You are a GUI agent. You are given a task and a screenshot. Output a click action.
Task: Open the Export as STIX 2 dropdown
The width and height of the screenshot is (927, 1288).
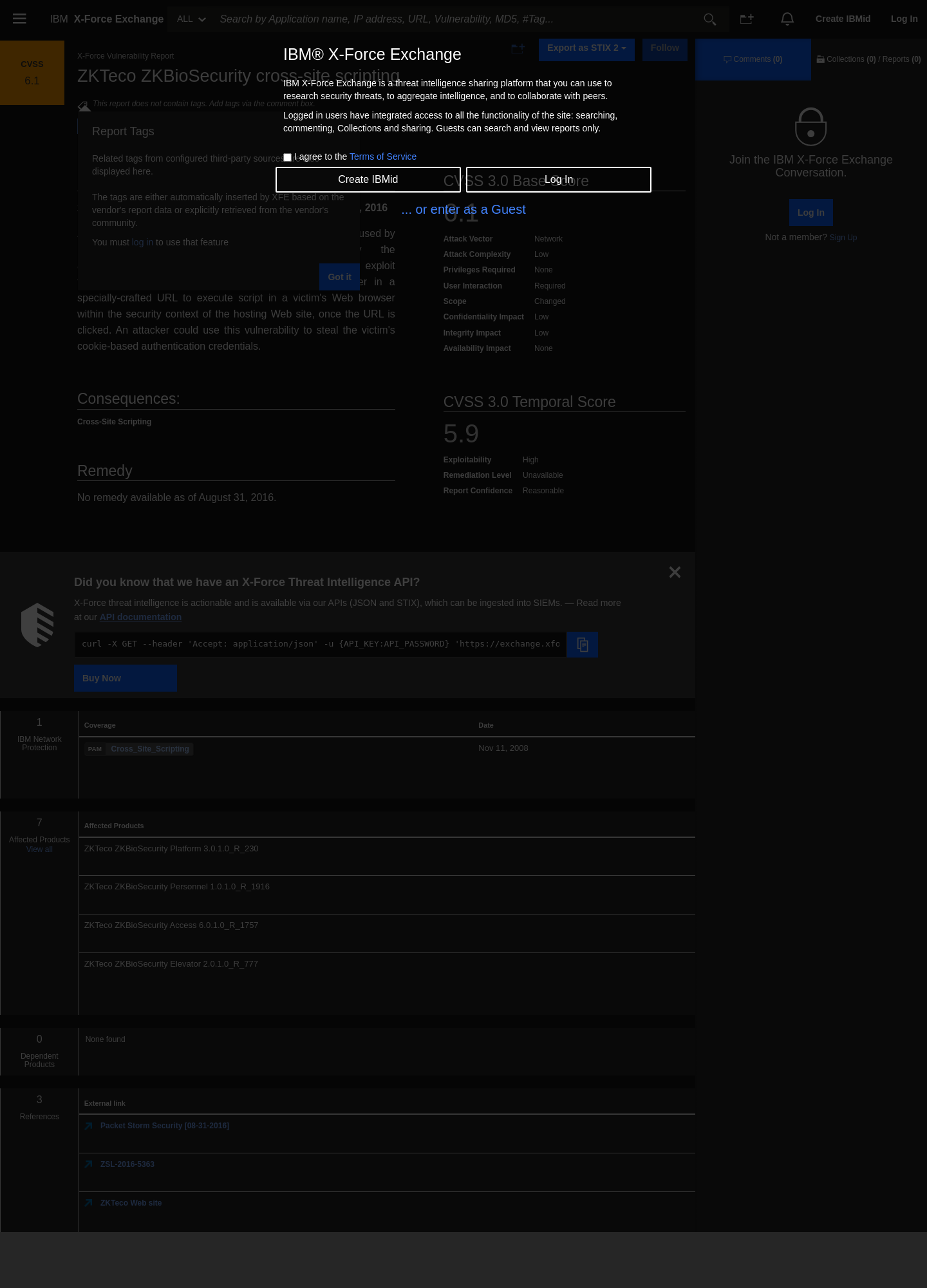click(586, 48)
